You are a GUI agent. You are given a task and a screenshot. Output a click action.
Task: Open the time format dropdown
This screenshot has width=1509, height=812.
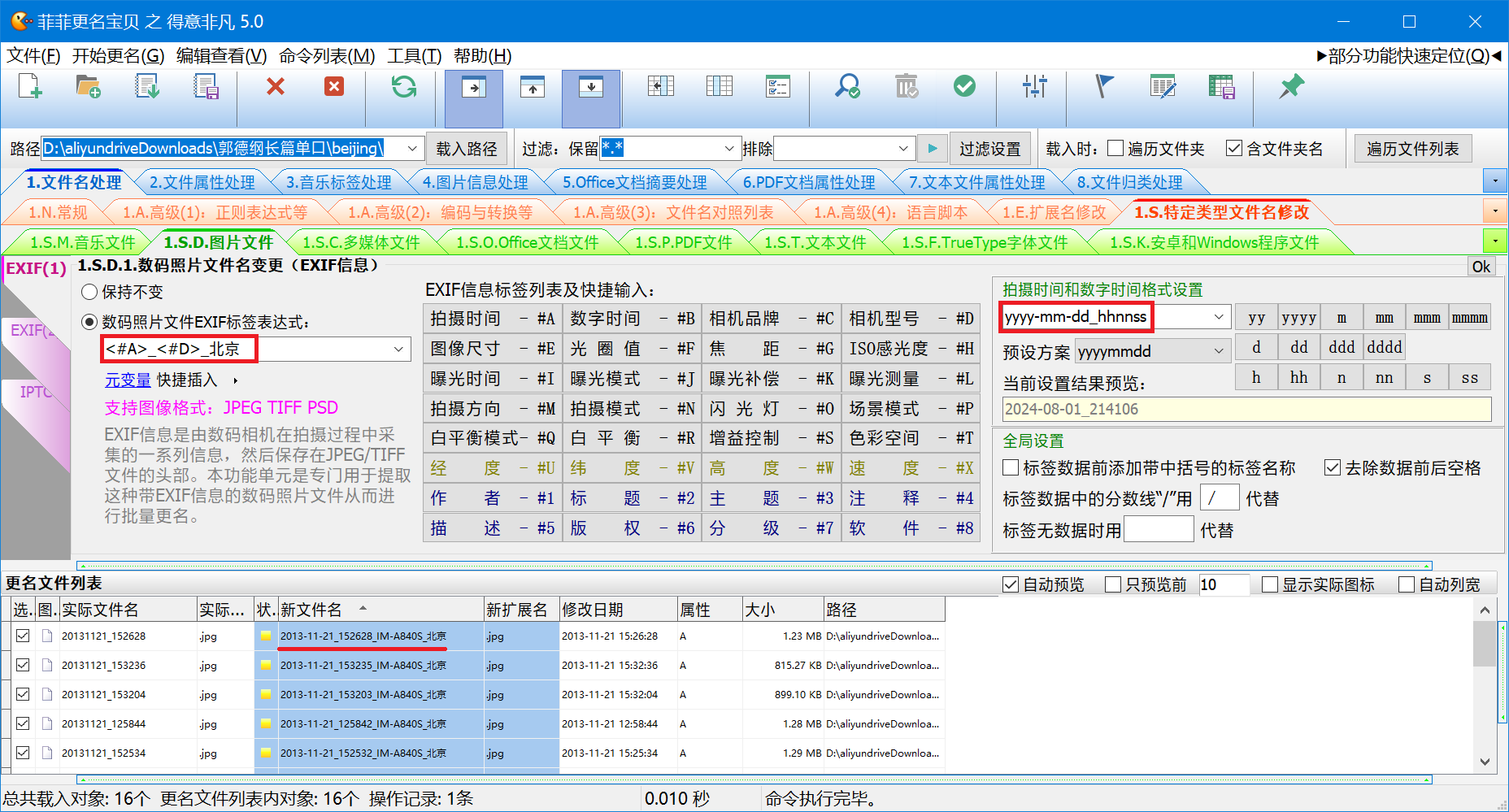(x=1219, y=316)
